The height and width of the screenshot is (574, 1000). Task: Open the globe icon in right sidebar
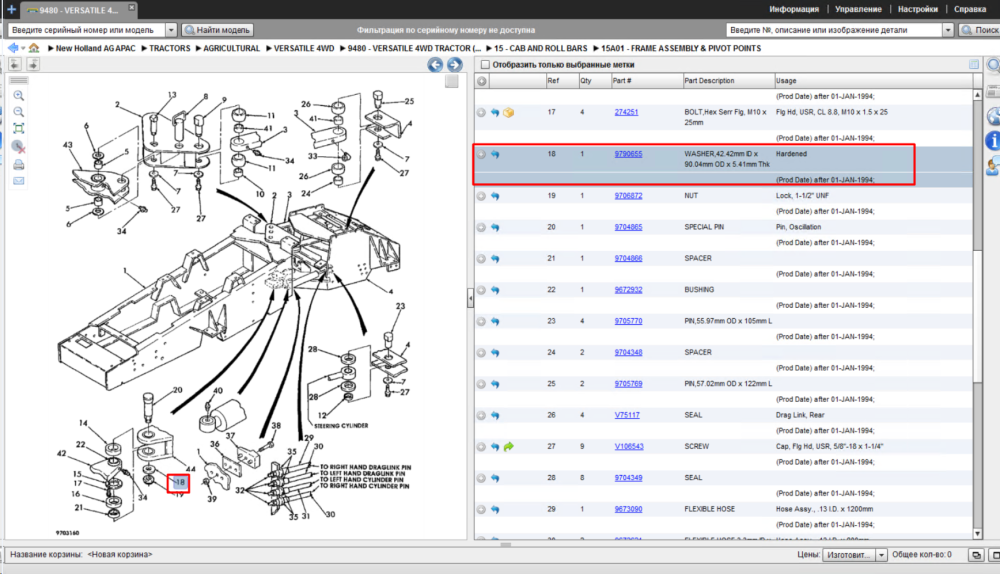tap(993, 116)
